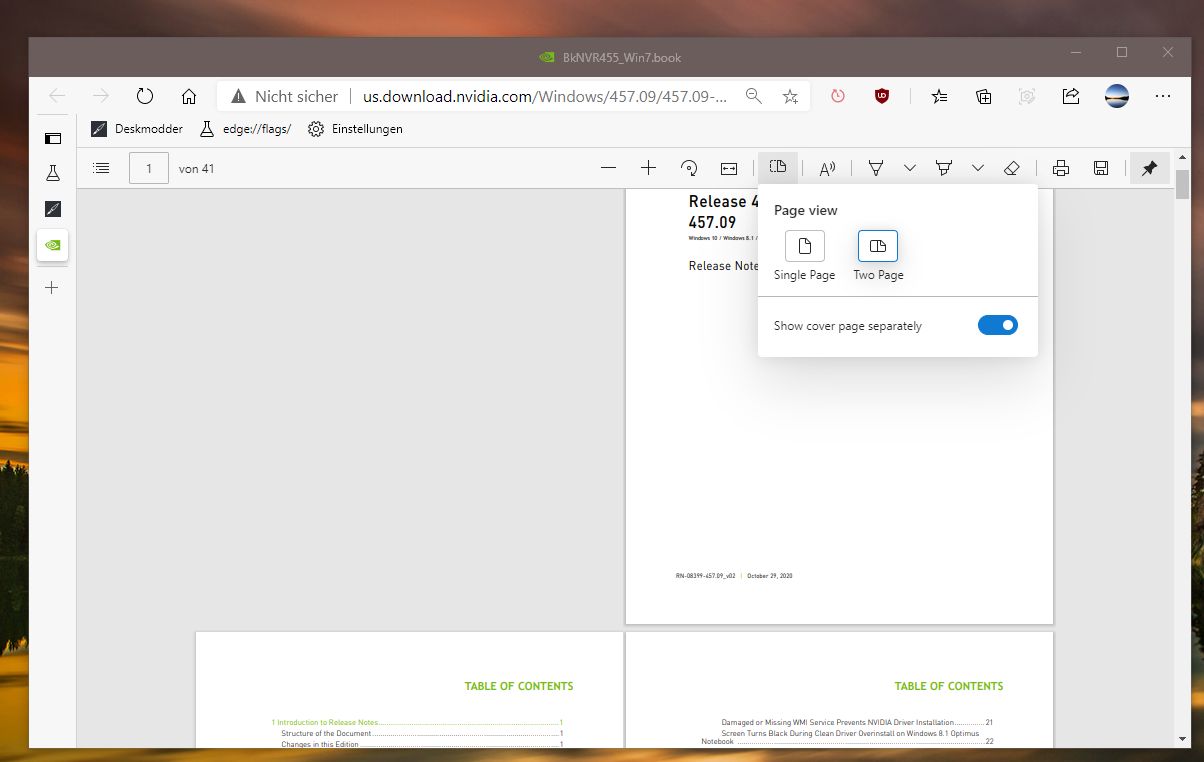
Task: Open Damaged or Missing WMI Service entry
Action: (857, 722)
